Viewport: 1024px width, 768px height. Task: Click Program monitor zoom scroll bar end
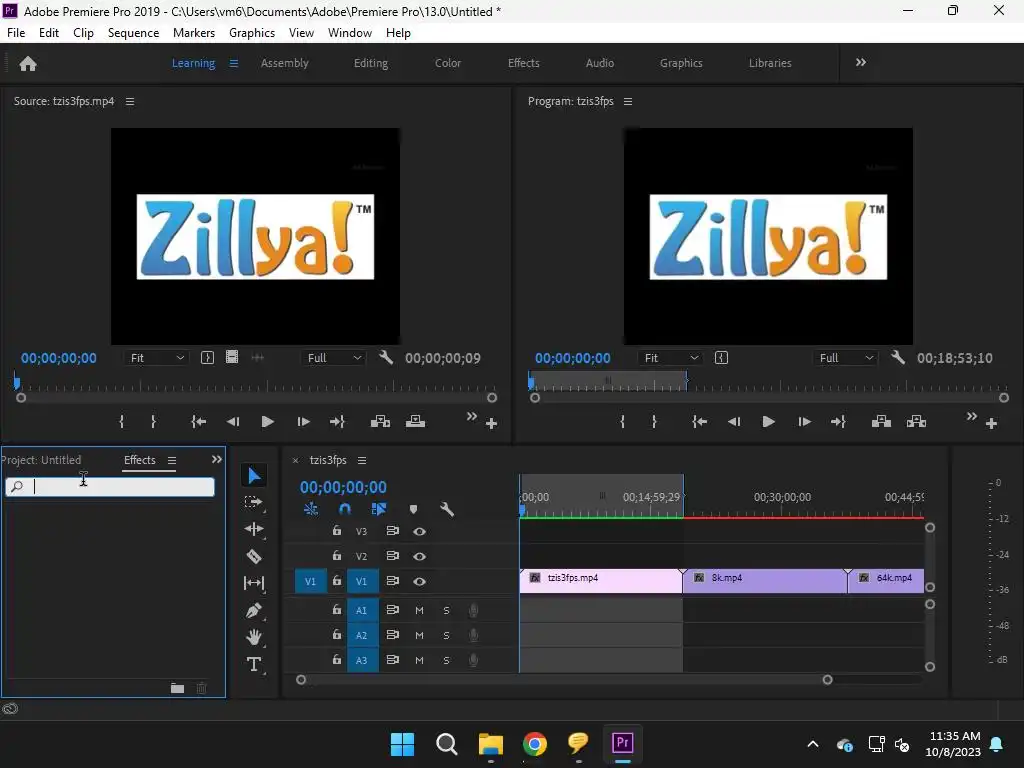click(1004, 398)
